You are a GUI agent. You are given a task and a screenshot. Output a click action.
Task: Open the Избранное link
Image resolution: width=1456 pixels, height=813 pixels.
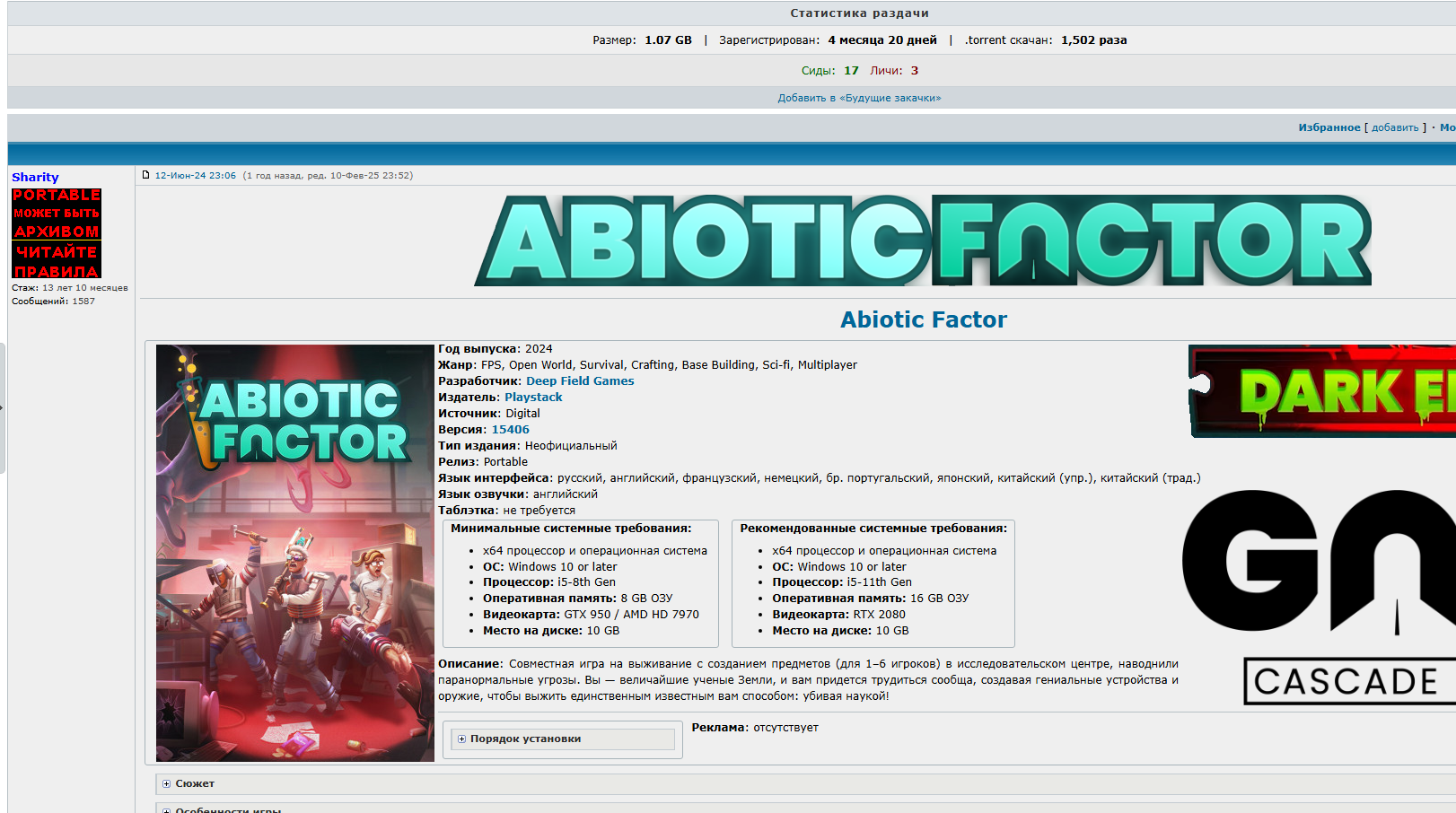1329,127
